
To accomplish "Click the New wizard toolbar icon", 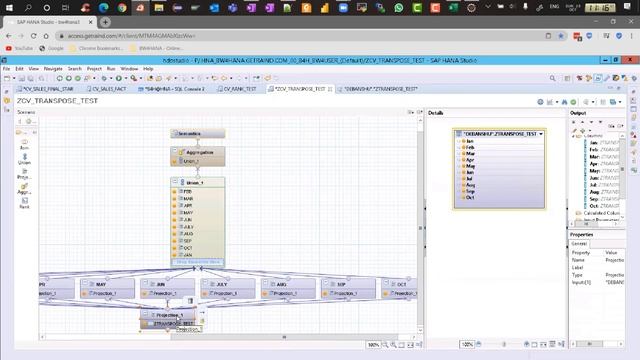I will [x=7, y=78].
